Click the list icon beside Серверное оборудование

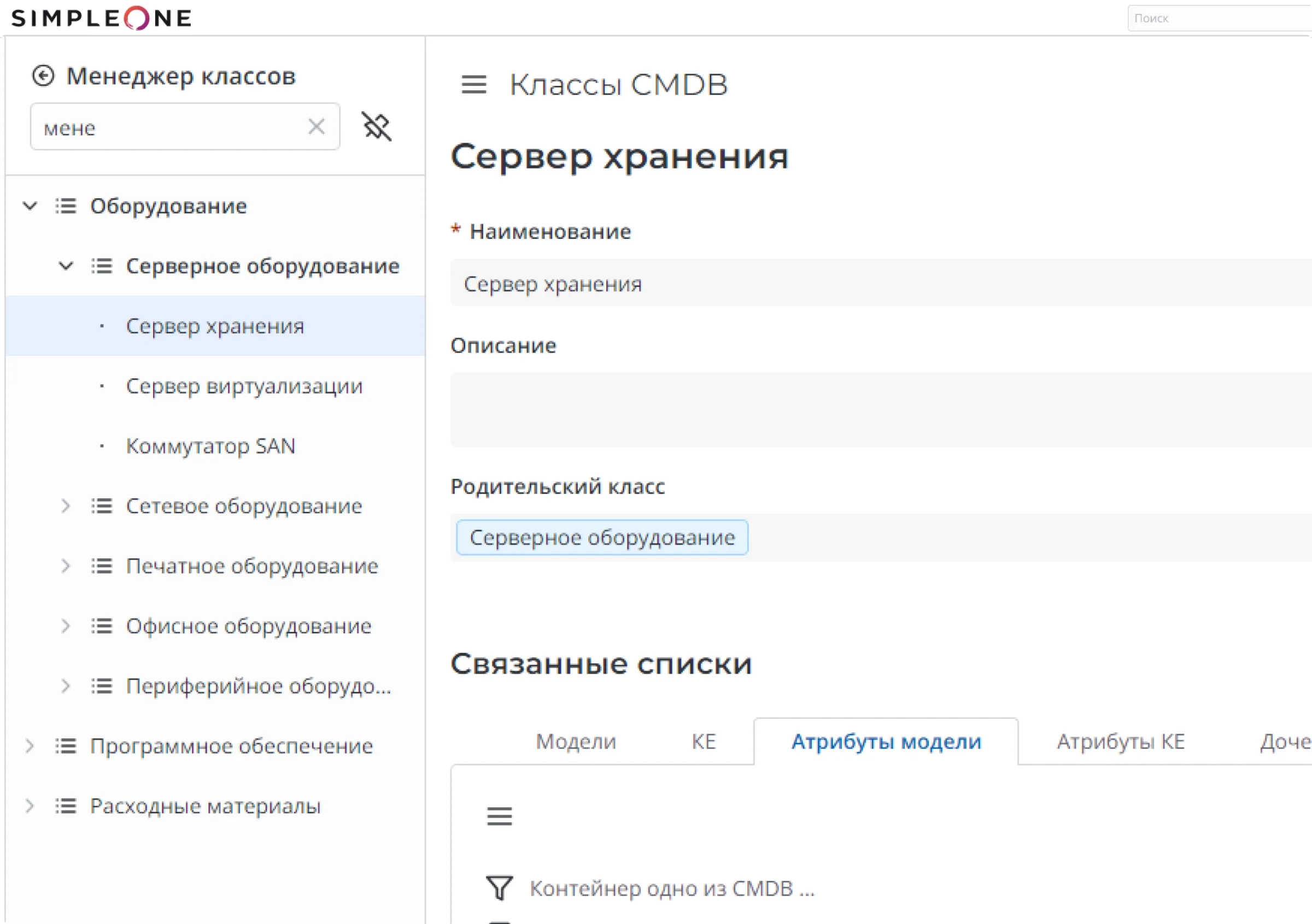coord(102,266)
